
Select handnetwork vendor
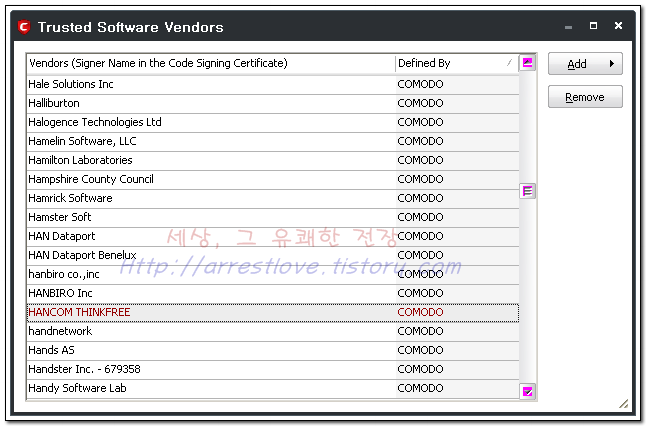coord(273,331)
